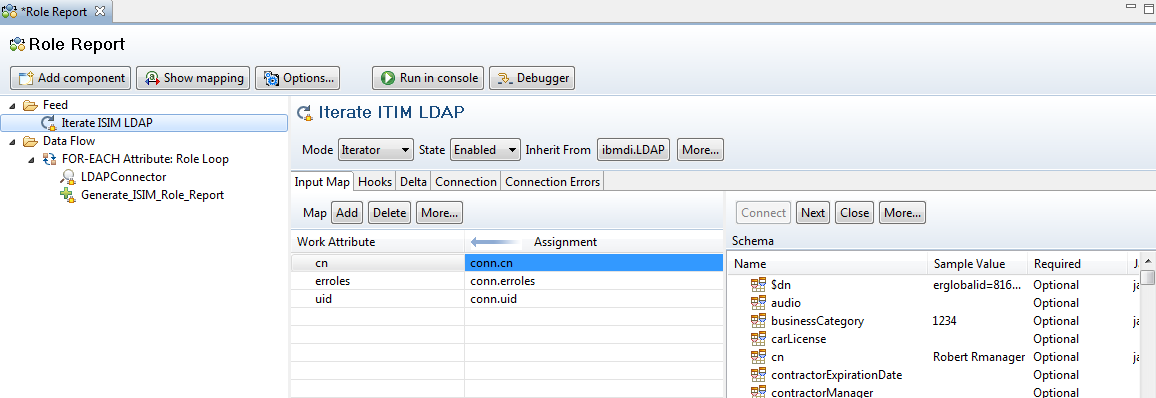Click the $dn schema attribute icon
The width and height of the screenshot is (1156, 398).
(759, 285)
